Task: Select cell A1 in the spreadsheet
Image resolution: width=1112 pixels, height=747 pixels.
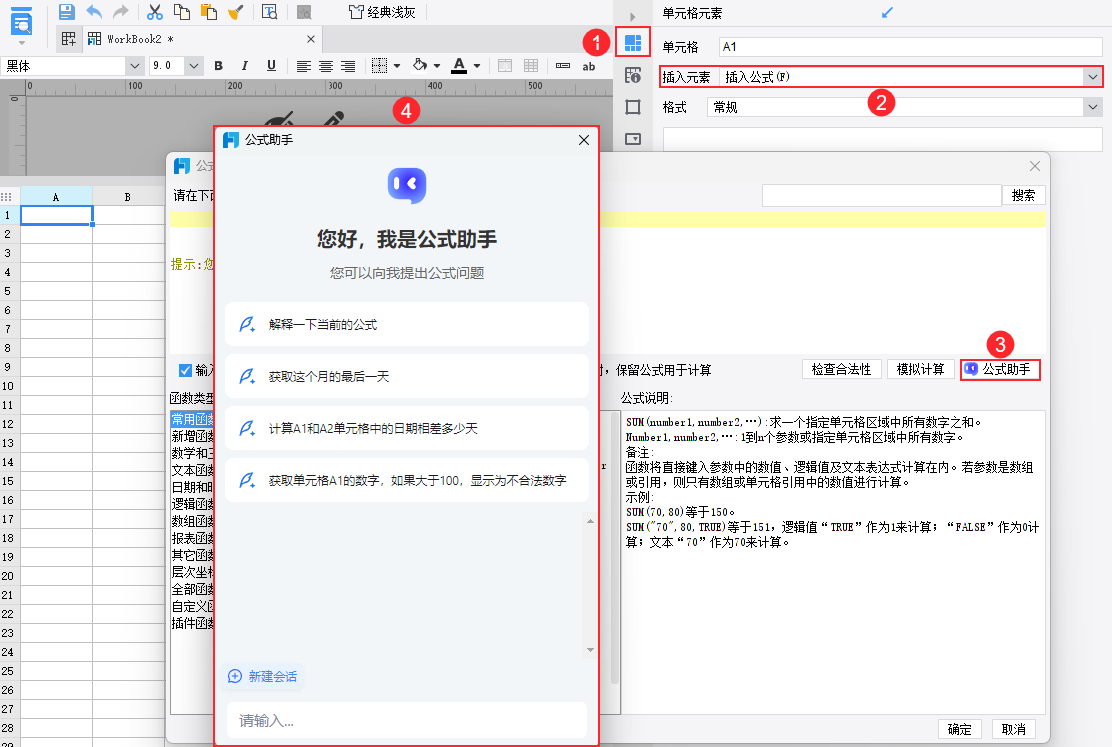Action: tap(57, 215)
